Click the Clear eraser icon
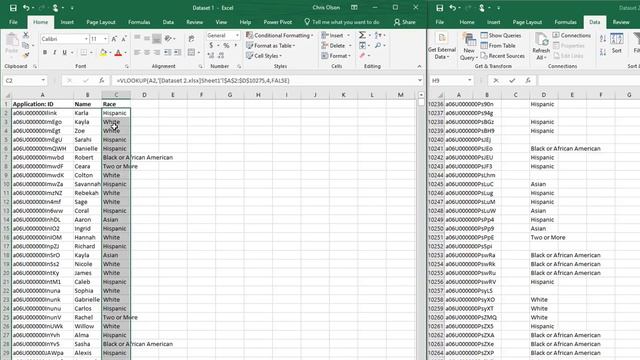Viewport: 640px width, 360px height. (362, 56)
